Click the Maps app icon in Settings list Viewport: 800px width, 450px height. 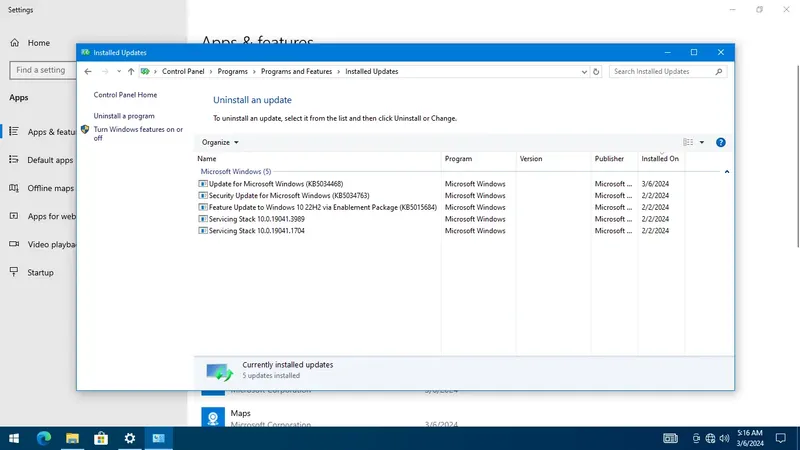click(213, 418)
